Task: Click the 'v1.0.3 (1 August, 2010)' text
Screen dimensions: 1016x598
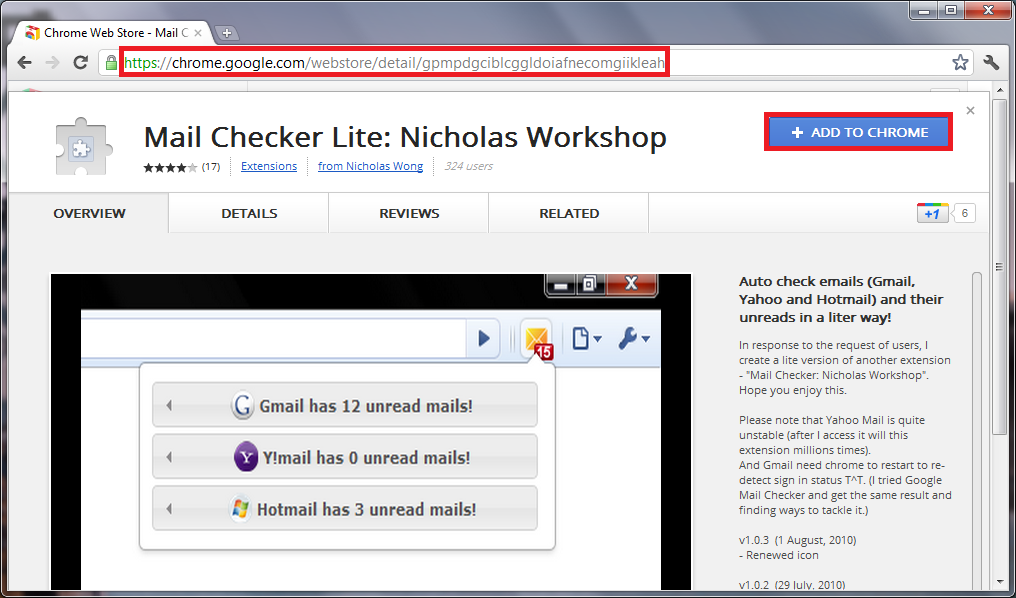Action: pos(798,540)
